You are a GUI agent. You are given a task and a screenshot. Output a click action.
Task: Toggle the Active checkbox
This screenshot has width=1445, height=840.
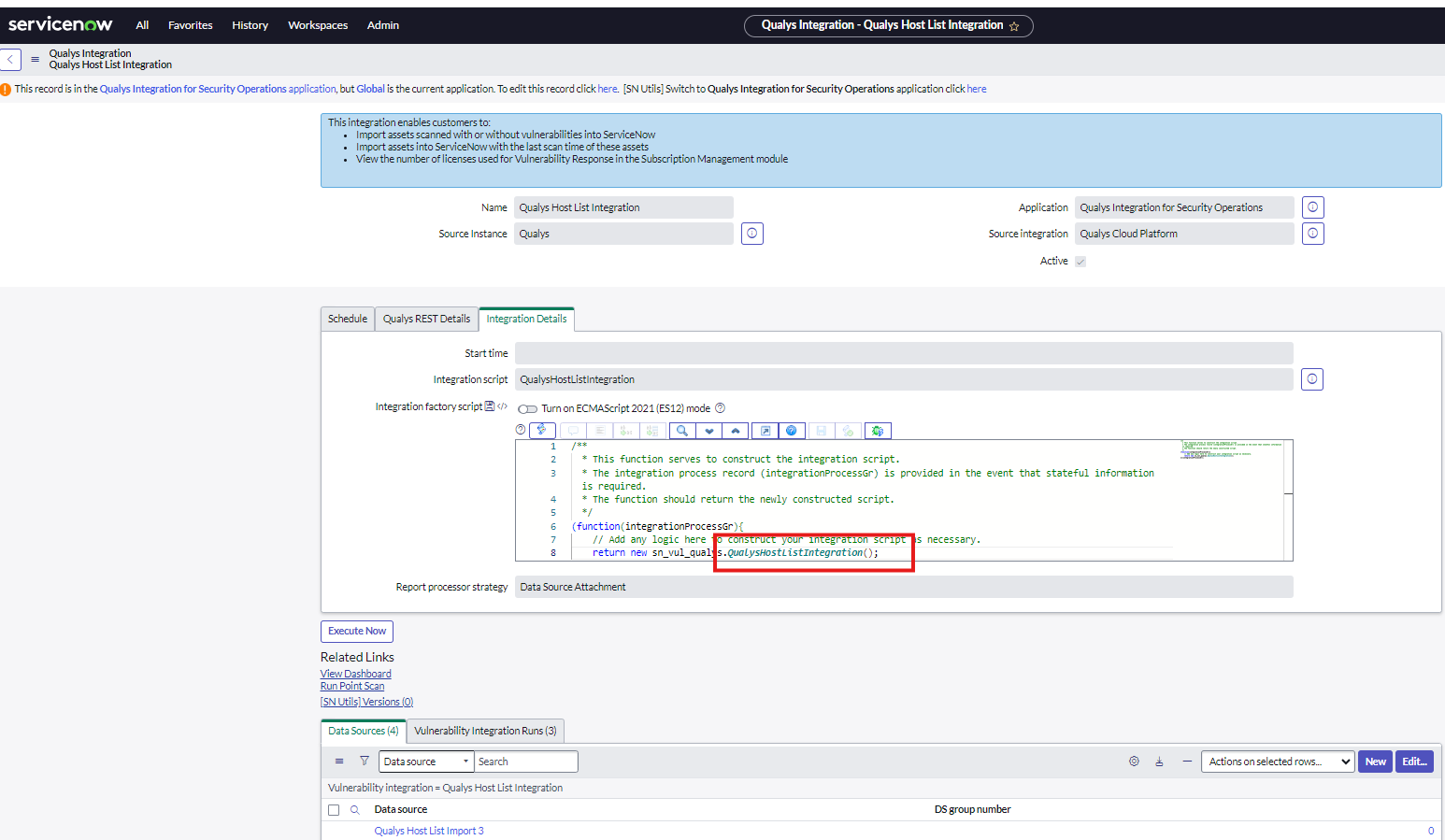click(x=1080, y=262)
